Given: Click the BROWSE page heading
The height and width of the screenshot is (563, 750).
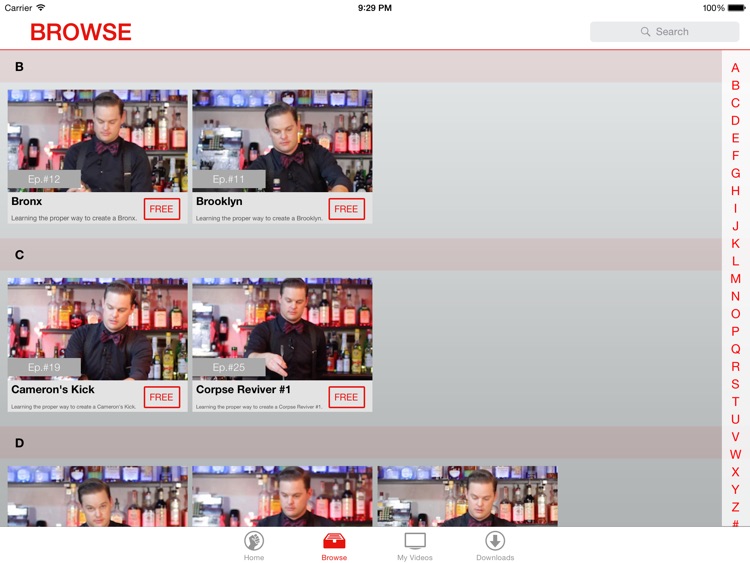Looking at the screenshot, I should pos(81,32).
